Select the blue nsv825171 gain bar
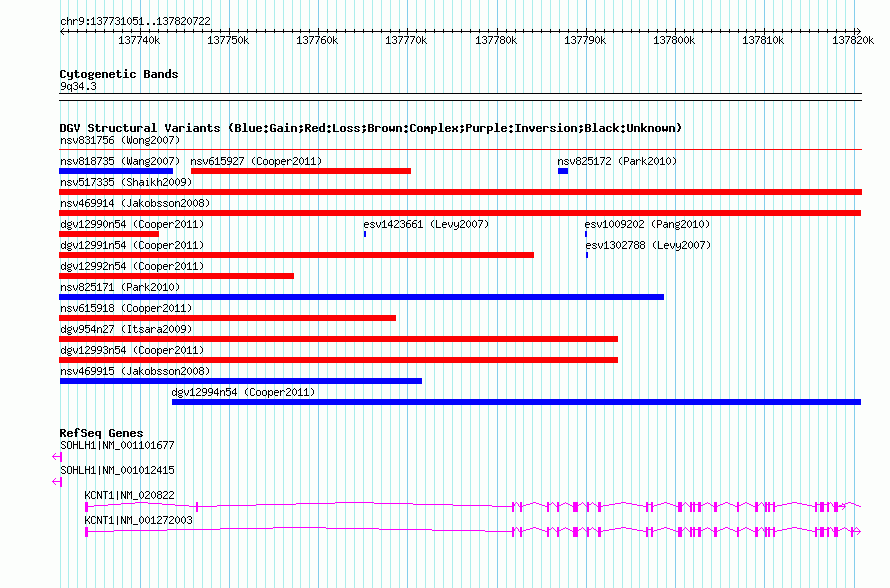 tap(362, 297)
